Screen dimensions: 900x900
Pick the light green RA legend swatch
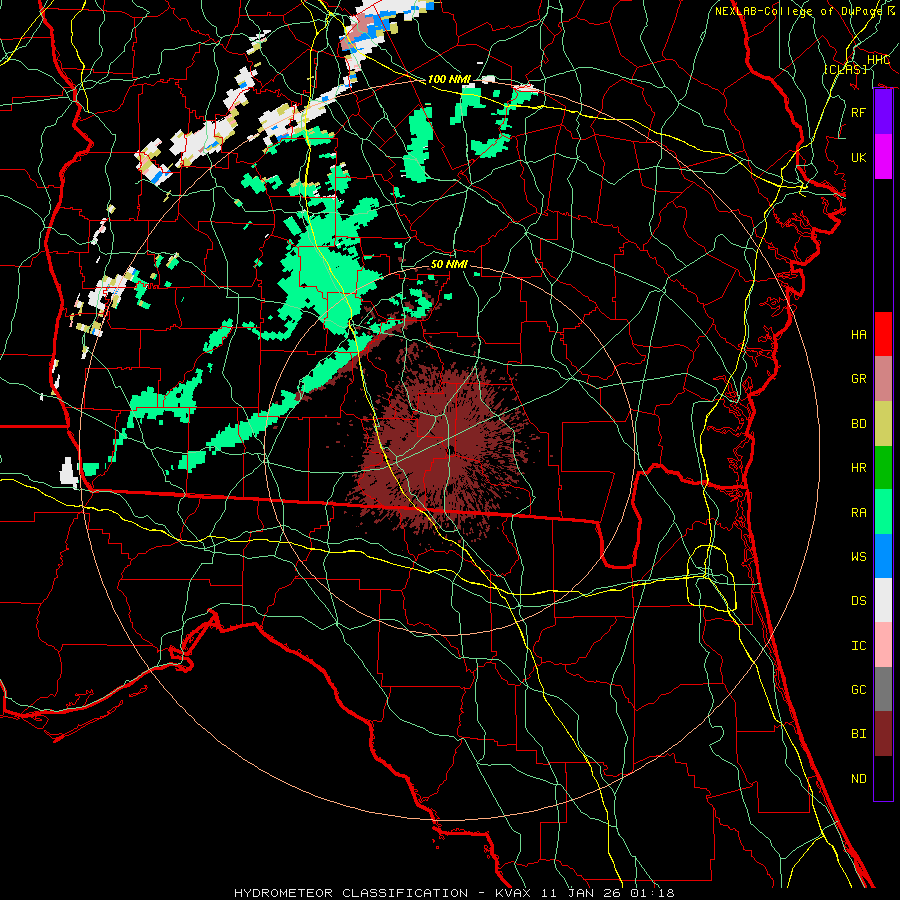click(x=883, y=512)
